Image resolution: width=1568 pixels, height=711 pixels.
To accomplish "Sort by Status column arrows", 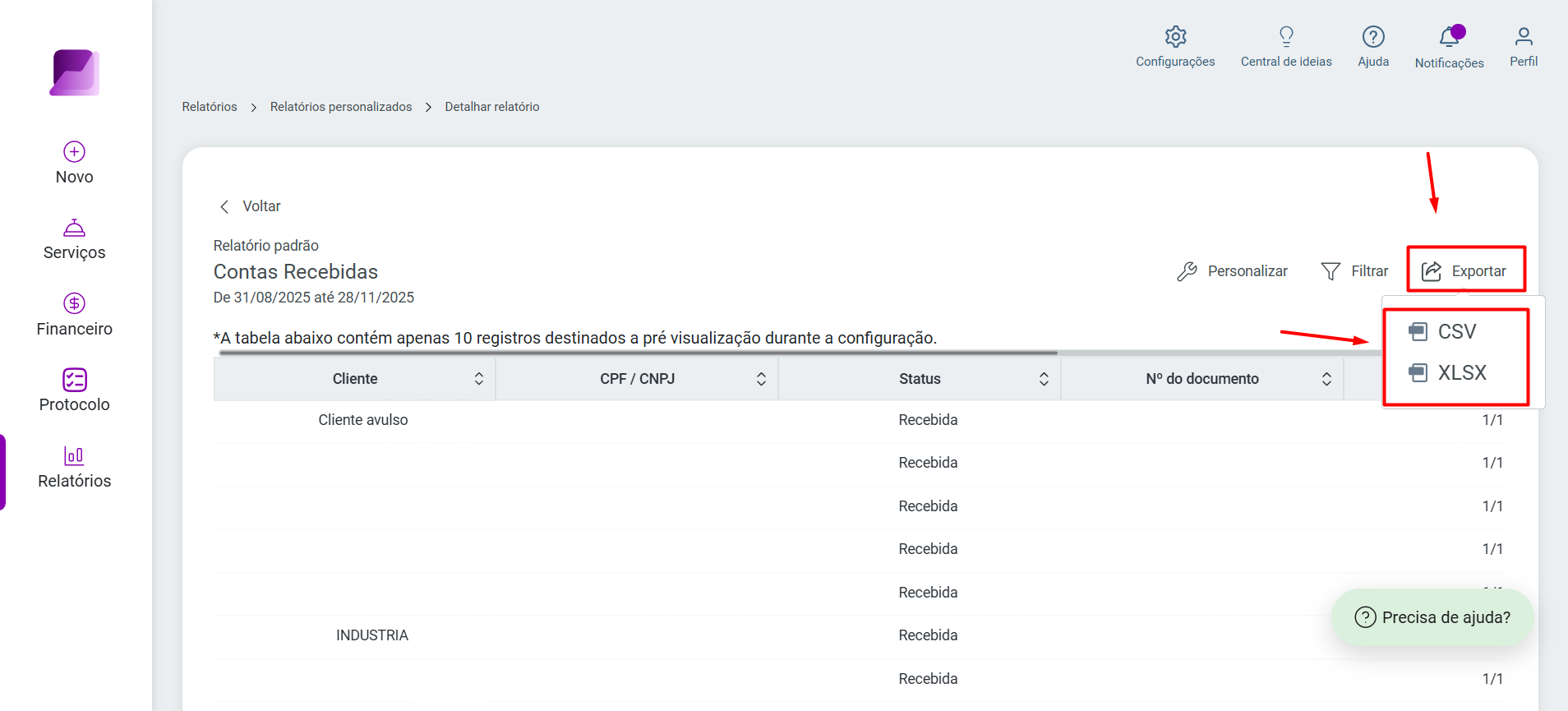I will tap(1044, 379).
